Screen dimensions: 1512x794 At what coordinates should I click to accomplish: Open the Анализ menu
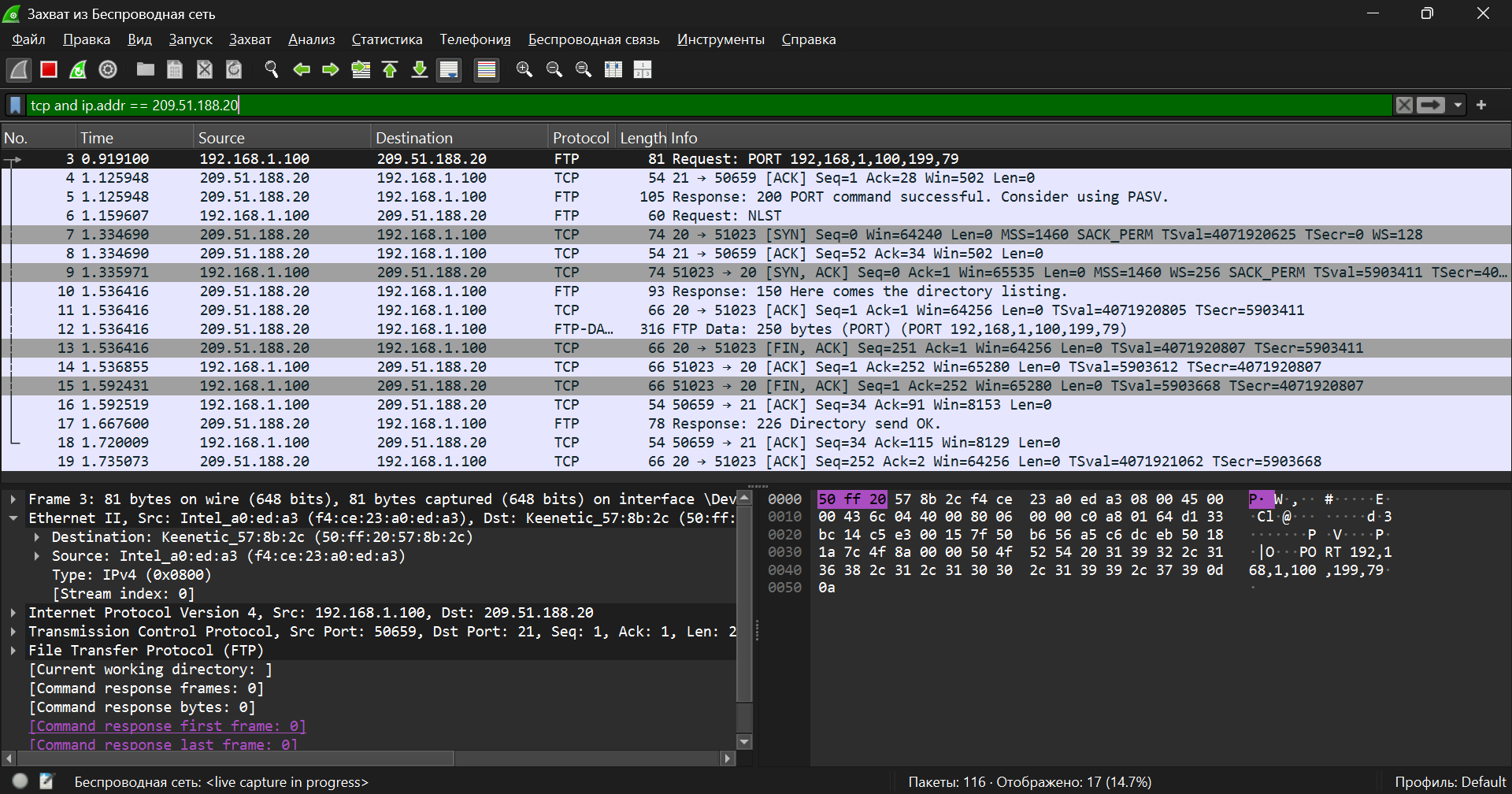(x=311, y=39)
